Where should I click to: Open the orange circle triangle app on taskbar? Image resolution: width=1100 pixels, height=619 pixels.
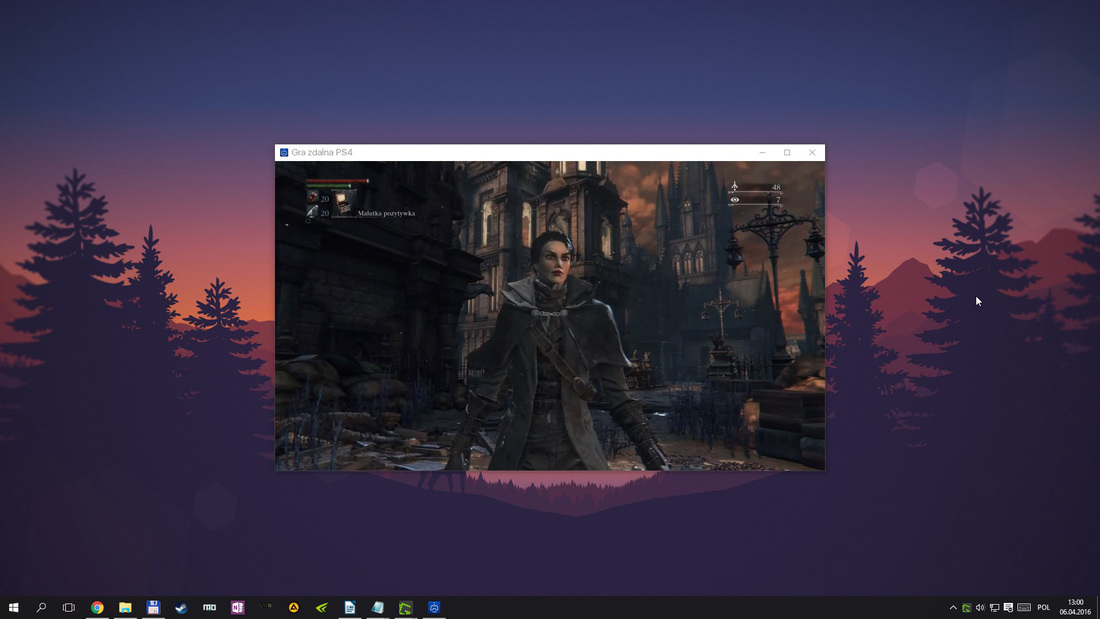[293, 608]
